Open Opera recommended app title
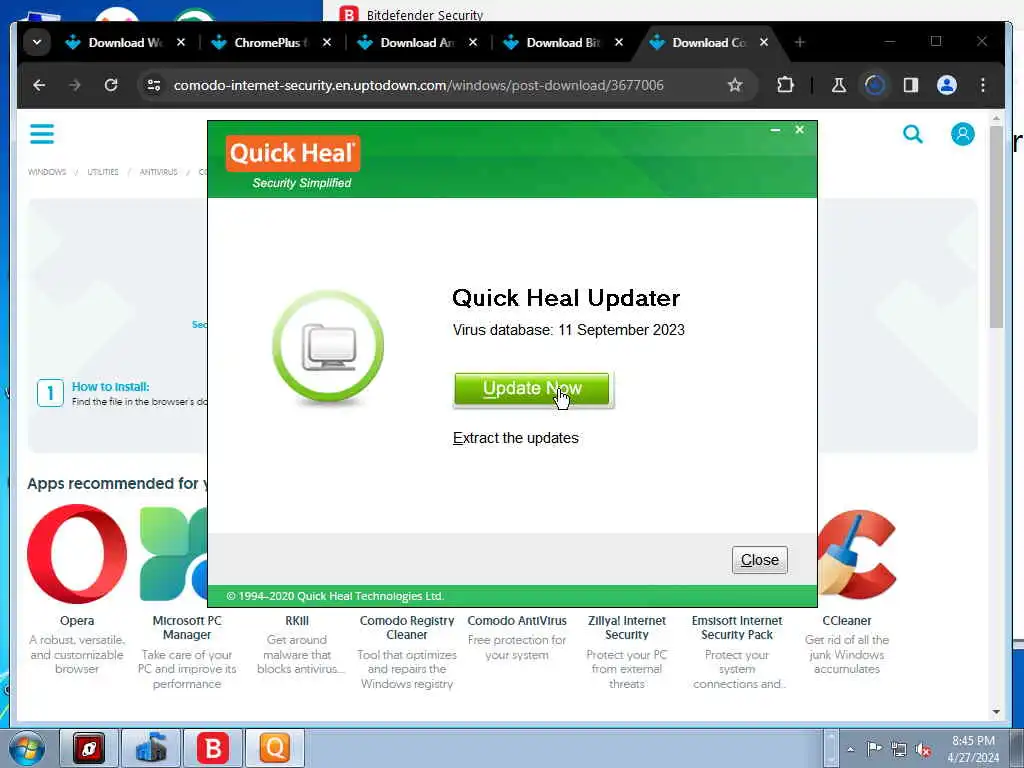The height and width of the screenshot is (768, 1024). point(77,621)
